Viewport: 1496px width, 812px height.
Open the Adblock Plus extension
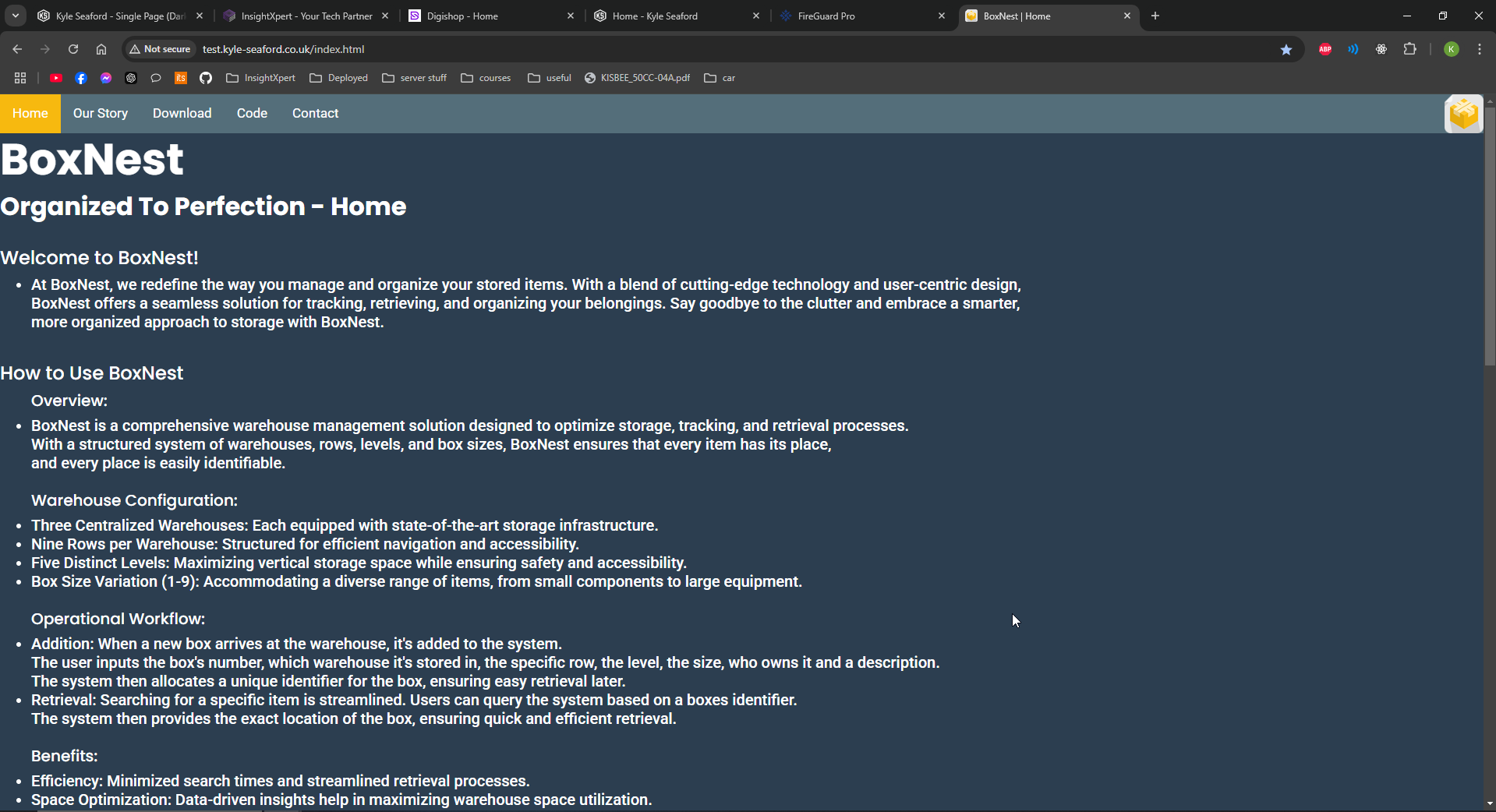(1324, 49)
